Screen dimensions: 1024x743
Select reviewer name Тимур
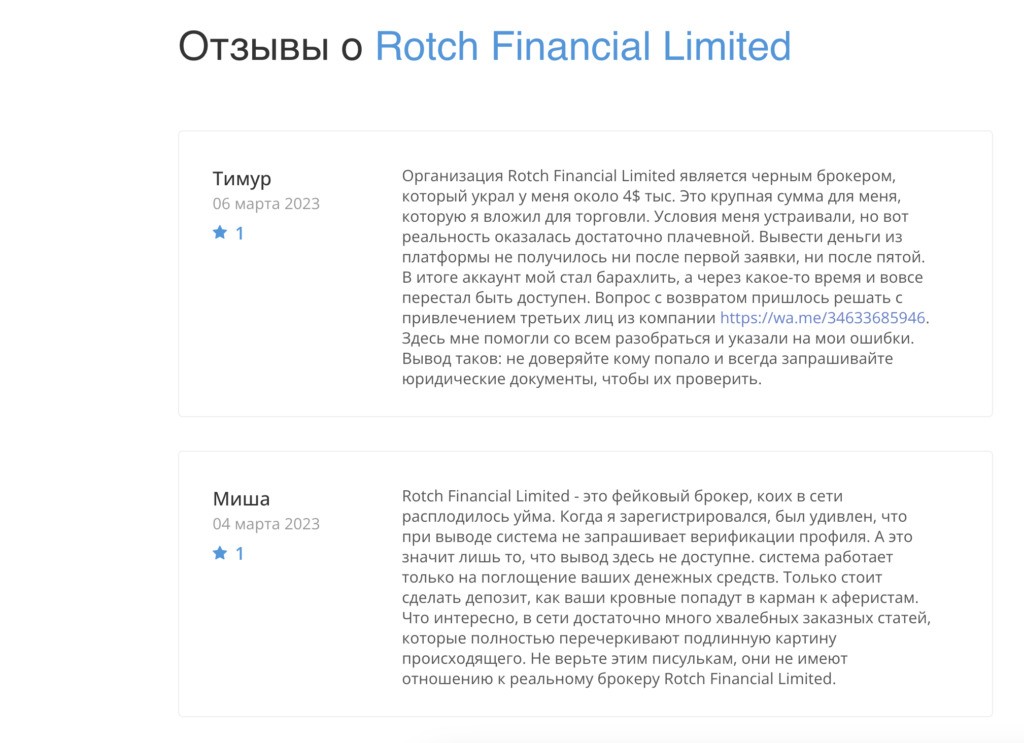(242, 178)
